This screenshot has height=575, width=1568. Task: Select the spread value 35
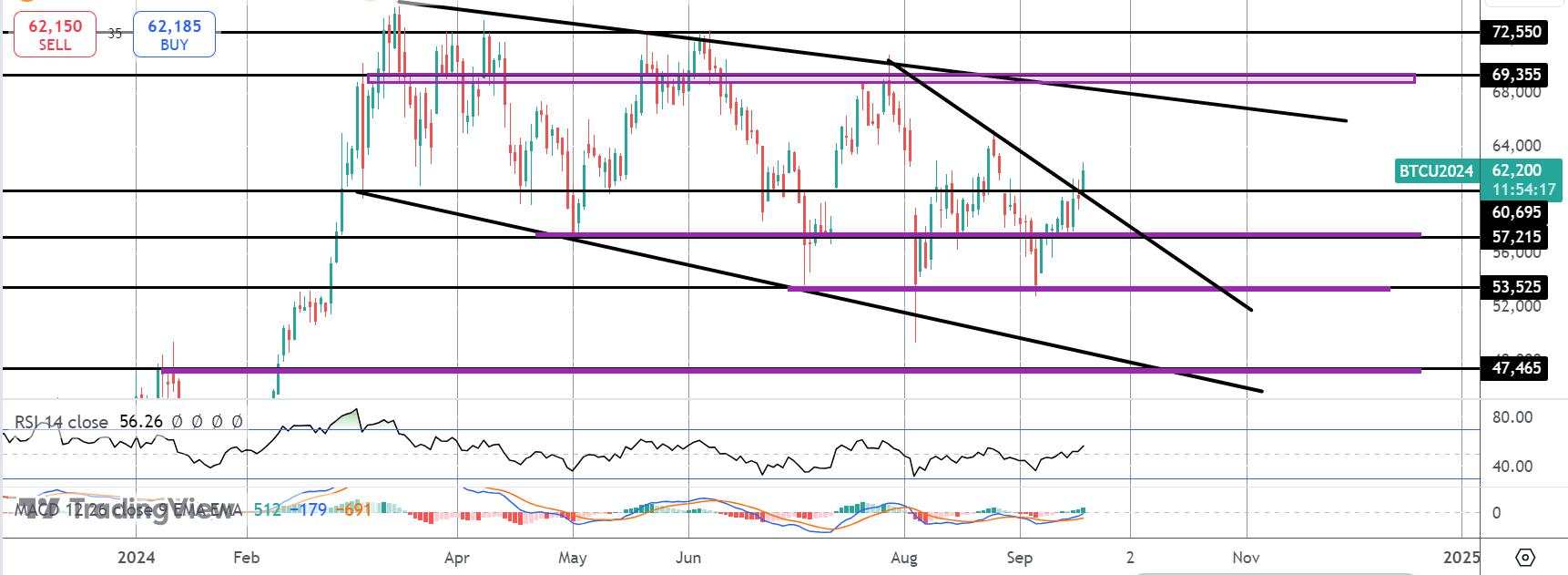[x=115, y=34]
